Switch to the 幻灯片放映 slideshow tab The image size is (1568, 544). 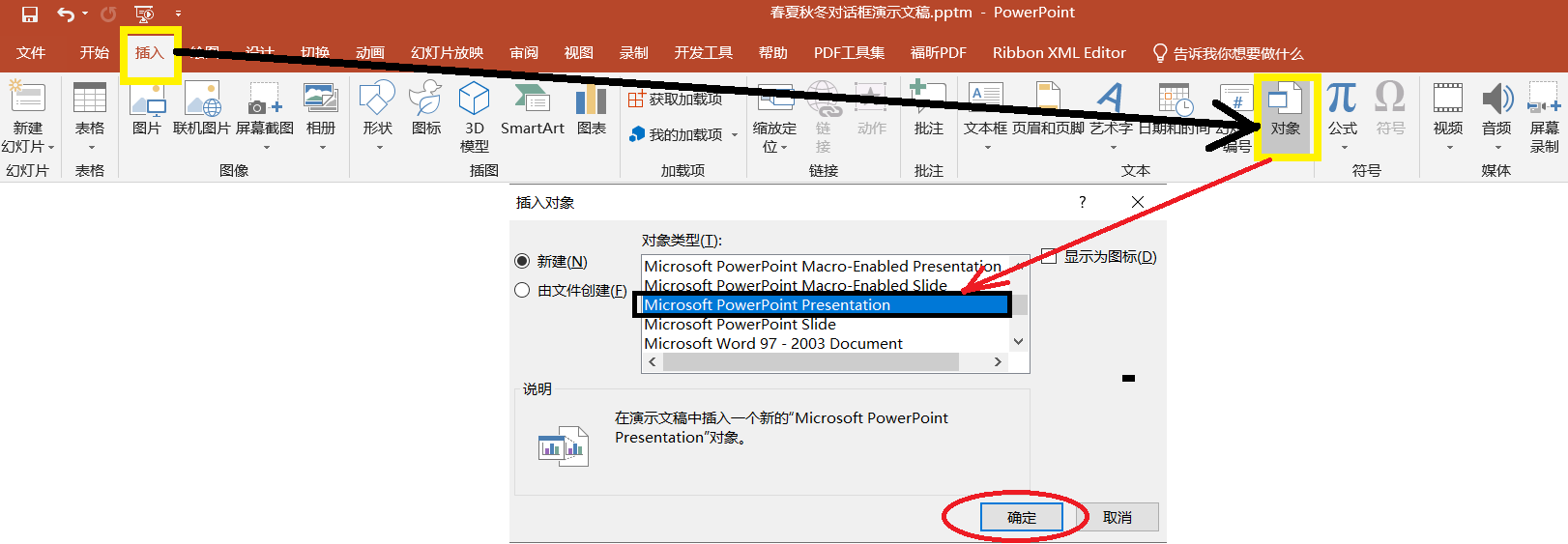pos(447,53)
